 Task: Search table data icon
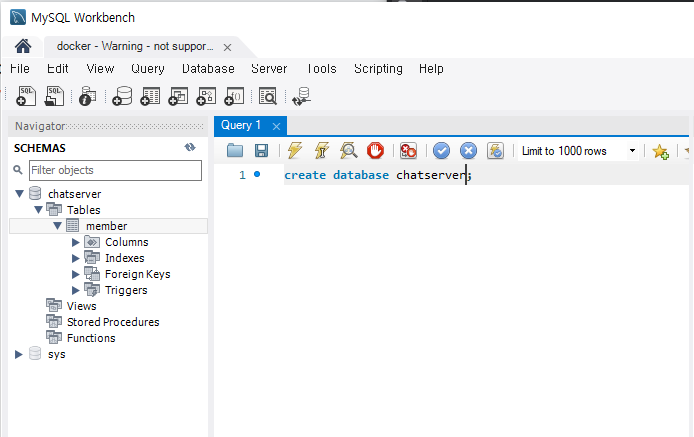(268, 96)
